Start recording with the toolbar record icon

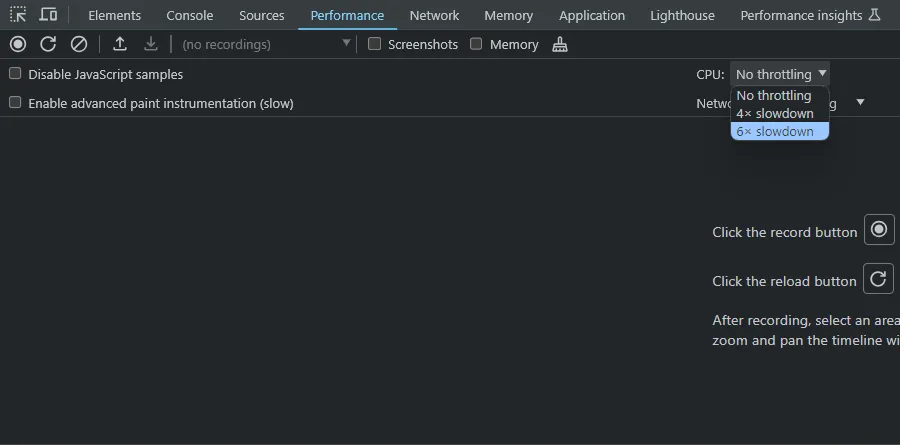pos(18,44)
